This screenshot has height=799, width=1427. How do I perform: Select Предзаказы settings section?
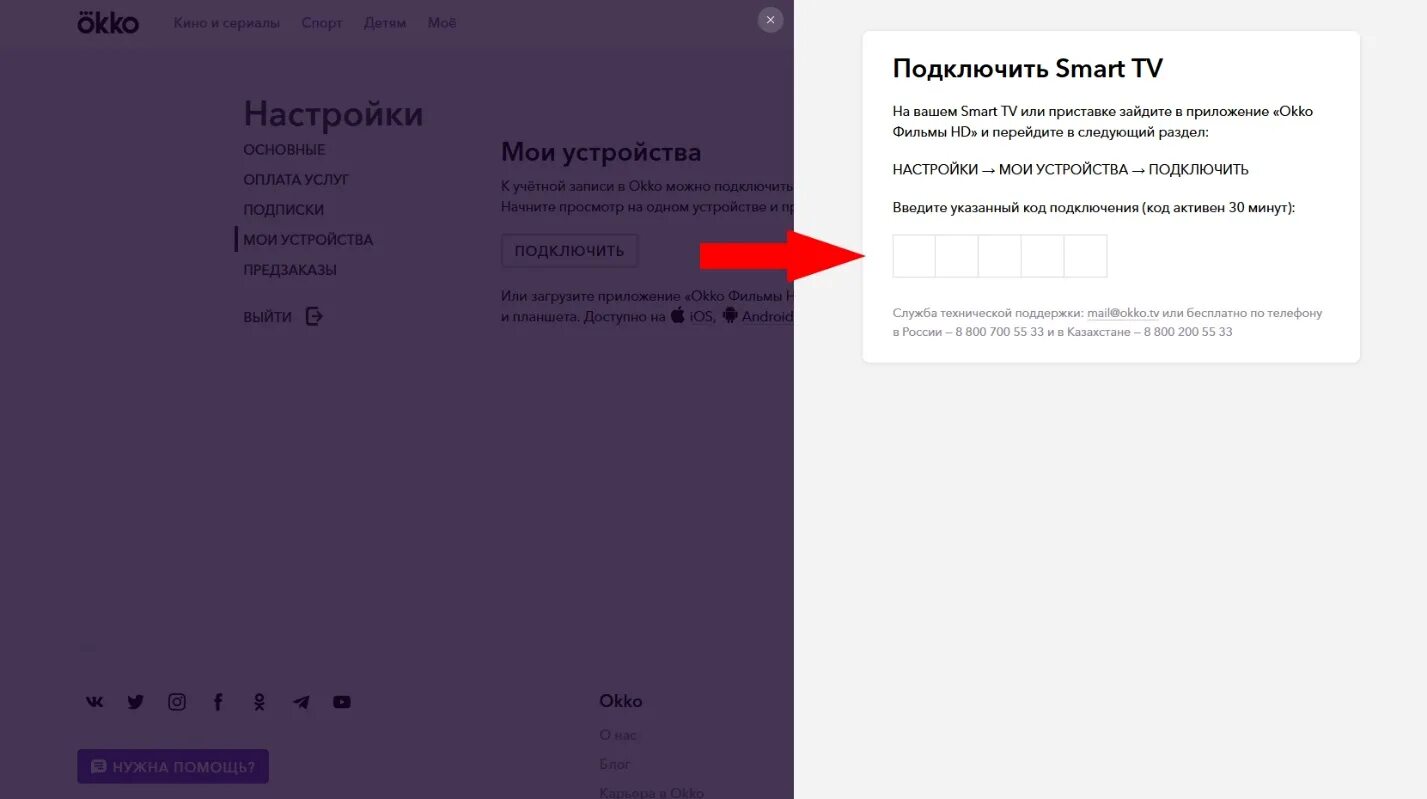[x=290, y=270]
